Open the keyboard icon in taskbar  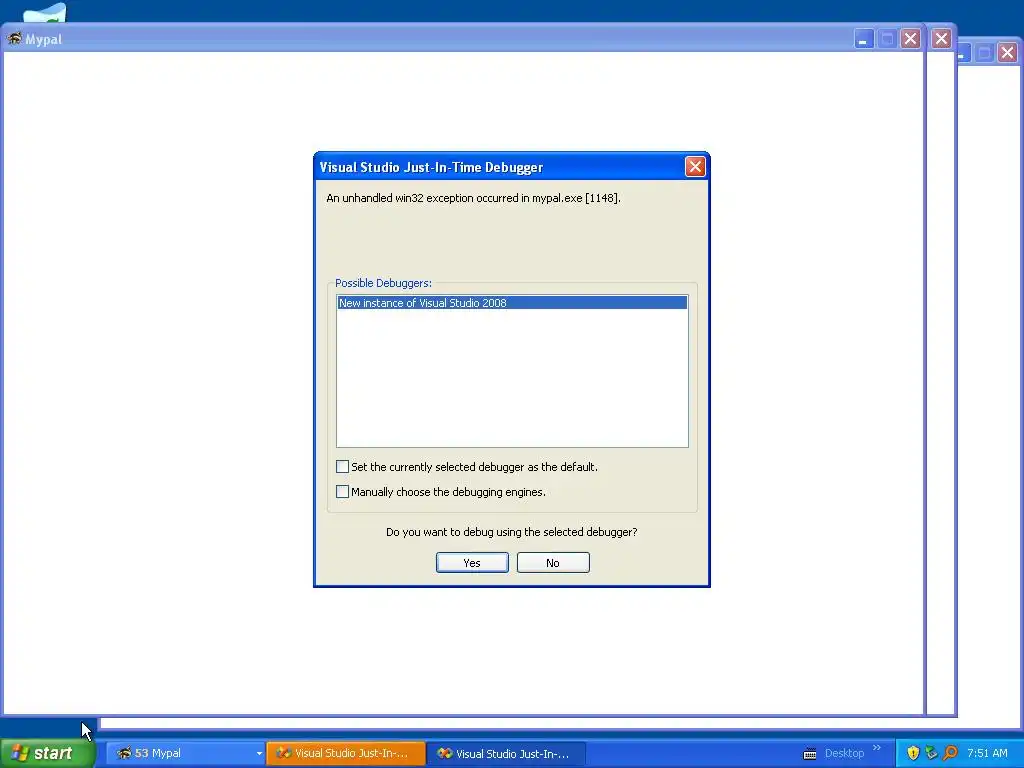(810, 754)
